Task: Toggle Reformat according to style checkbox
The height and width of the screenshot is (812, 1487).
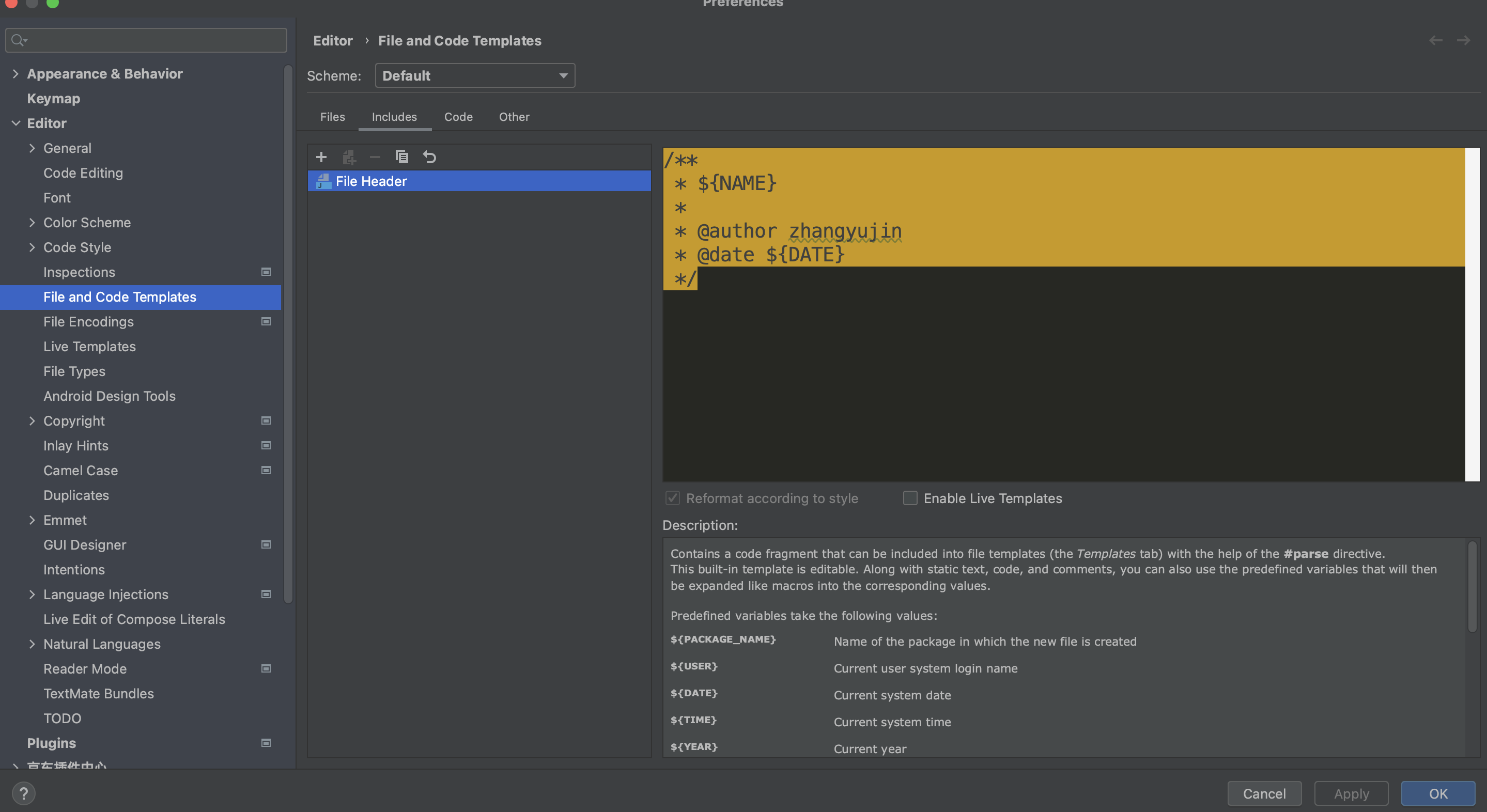Action: (x=673, y=498)
